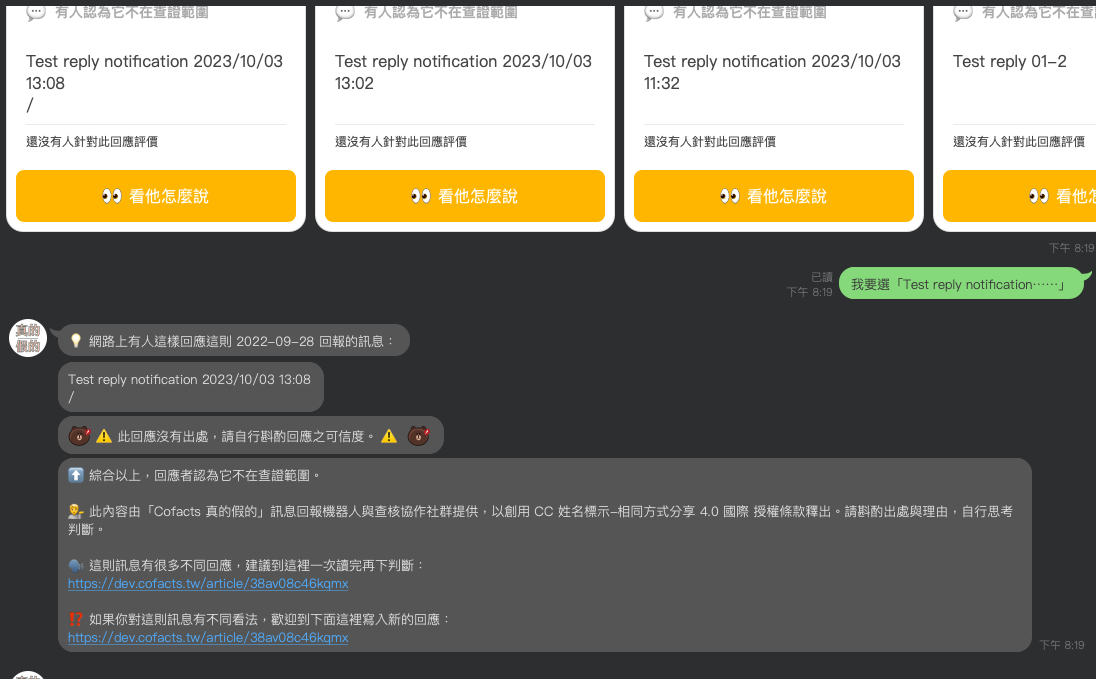1096x679 pixels.
Task: Click the person emoji before 此內容由
Action: 75,511
